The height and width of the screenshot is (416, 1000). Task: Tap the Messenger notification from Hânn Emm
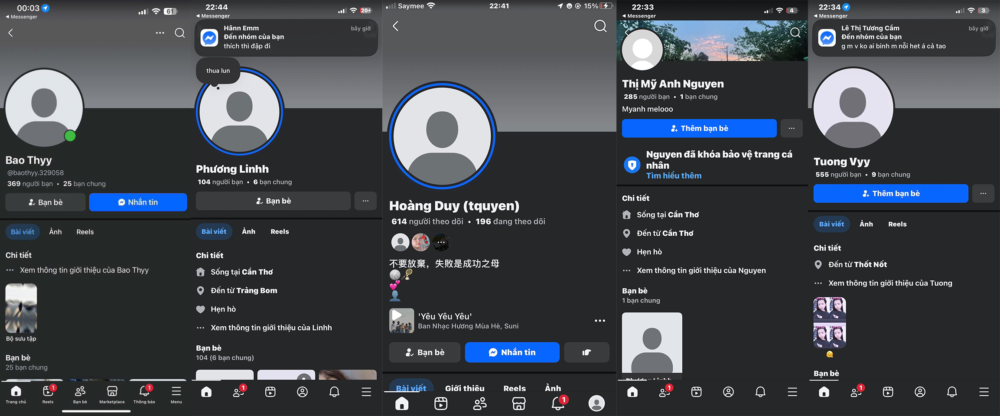coord(285,38)
